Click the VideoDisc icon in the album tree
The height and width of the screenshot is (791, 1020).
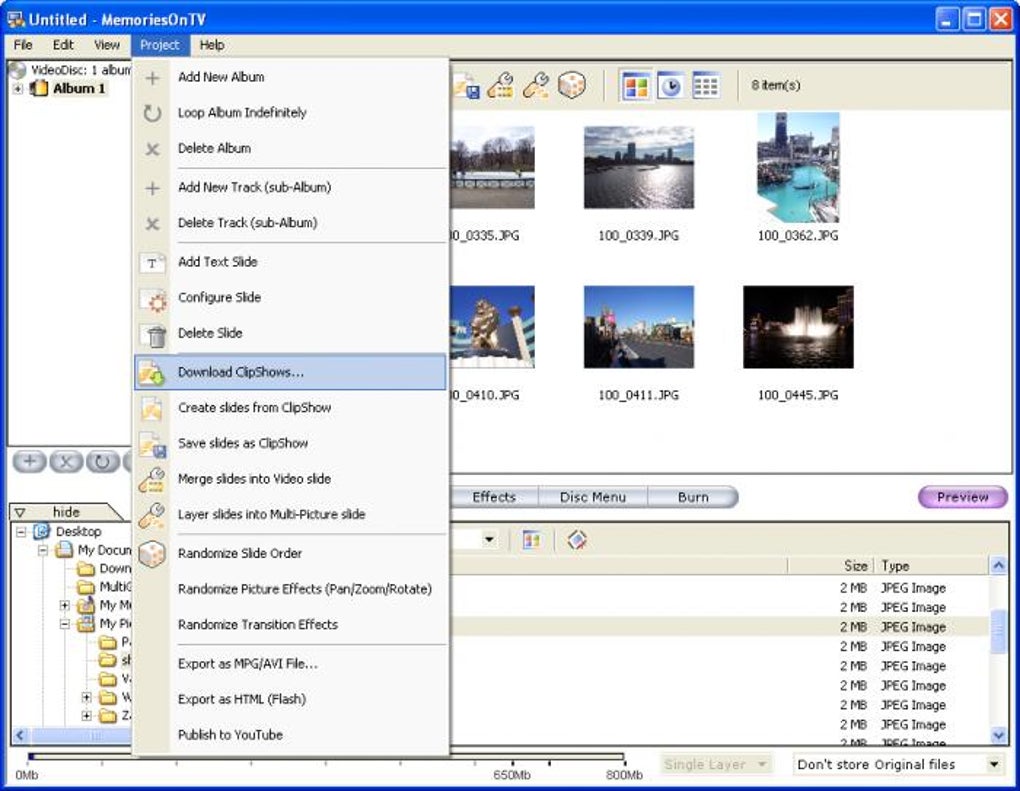(x=18, y=70)
